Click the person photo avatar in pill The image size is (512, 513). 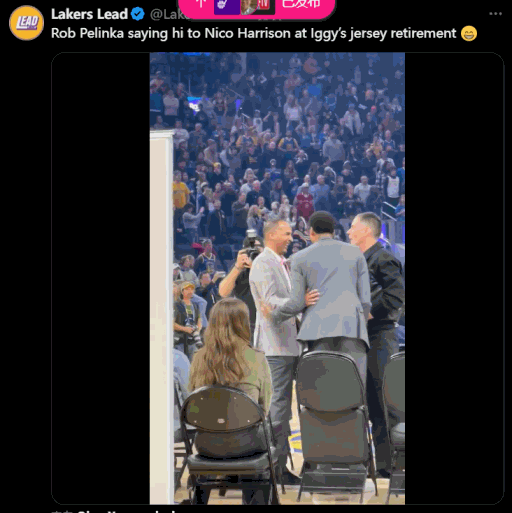pyautogui.click(x=249, y=7)
